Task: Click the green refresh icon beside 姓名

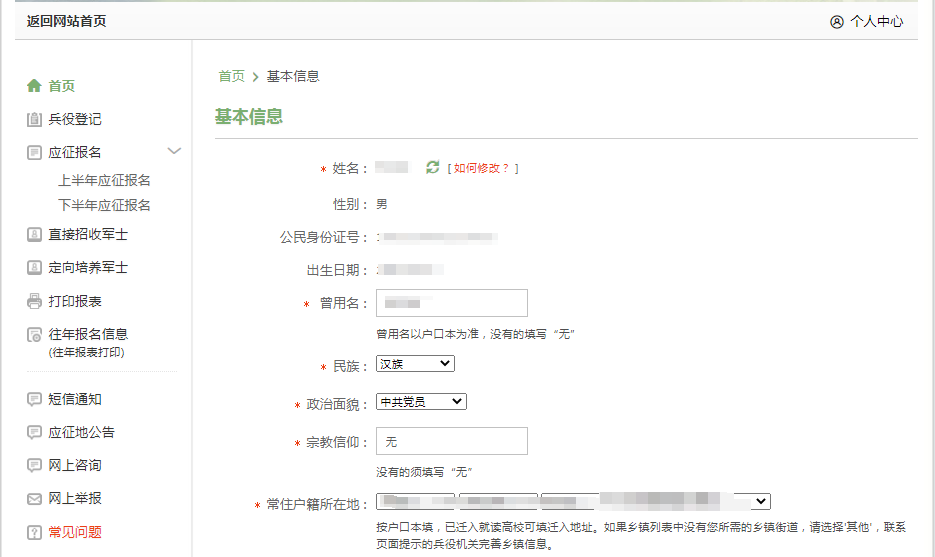Action: [432, 168]
